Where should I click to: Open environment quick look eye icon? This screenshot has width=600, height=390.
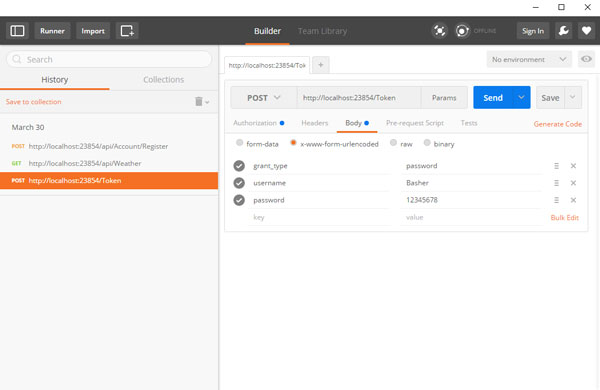coord(586,59)
